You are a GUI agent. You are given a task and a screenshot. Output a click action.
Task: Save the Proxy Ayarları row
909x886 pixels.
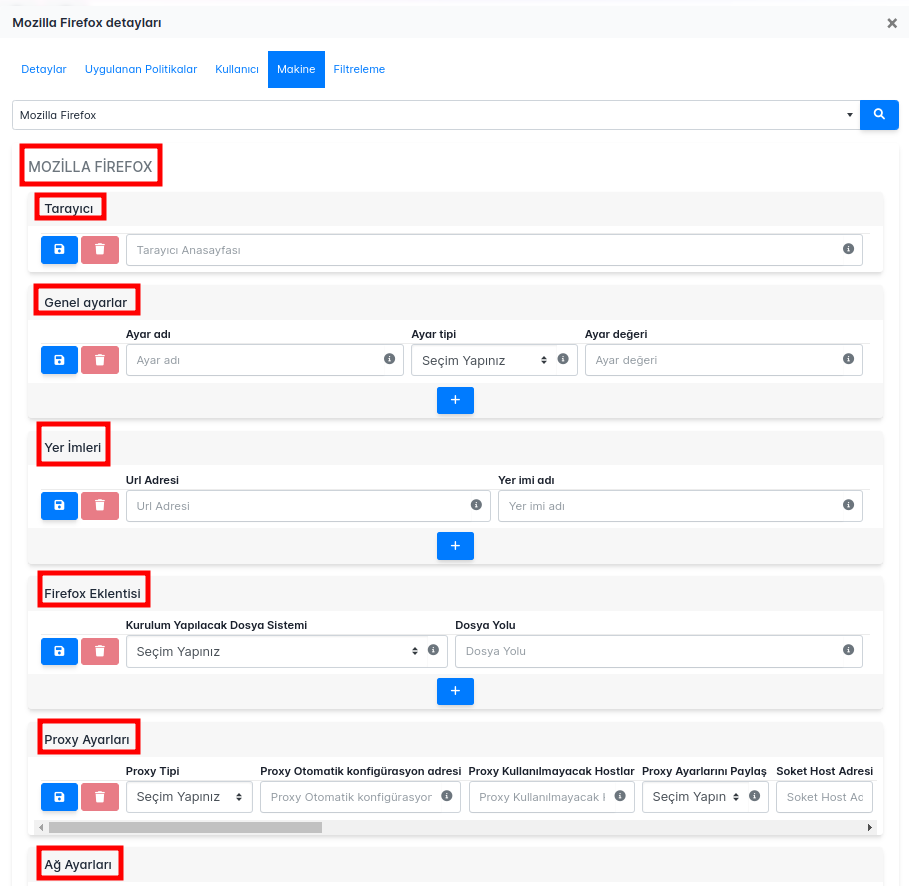(59, 797)
